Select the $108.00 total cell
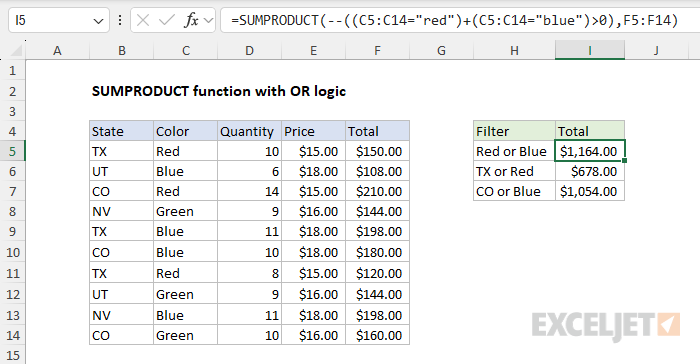Image resolution: width=700 pixels, height=364 pixels. (377, 172)
